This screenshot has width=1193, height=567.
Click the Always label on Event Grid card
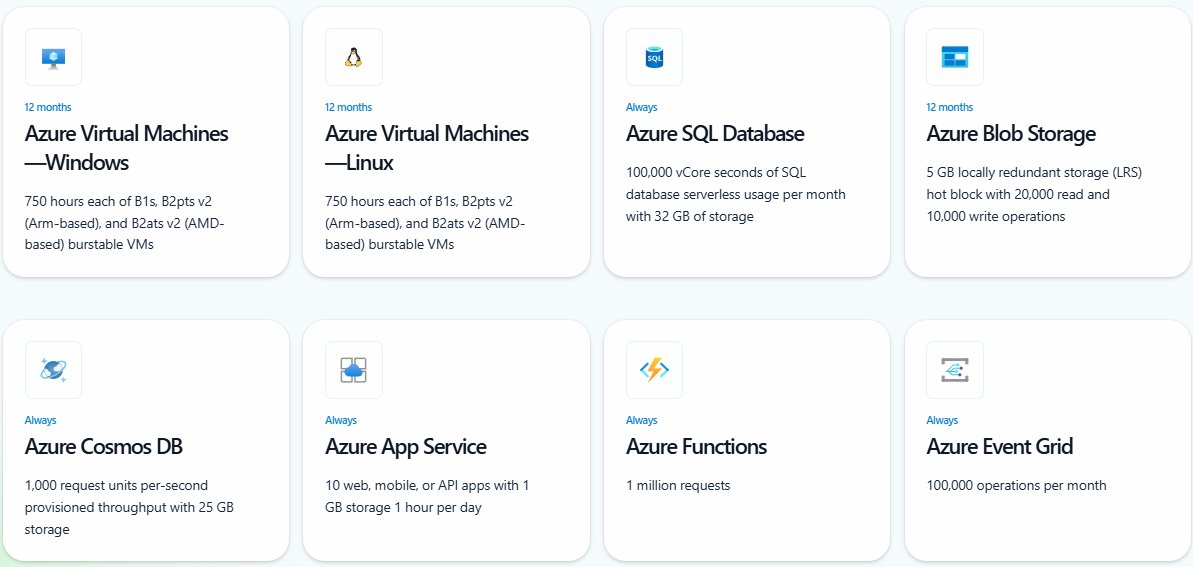(942, 420)
